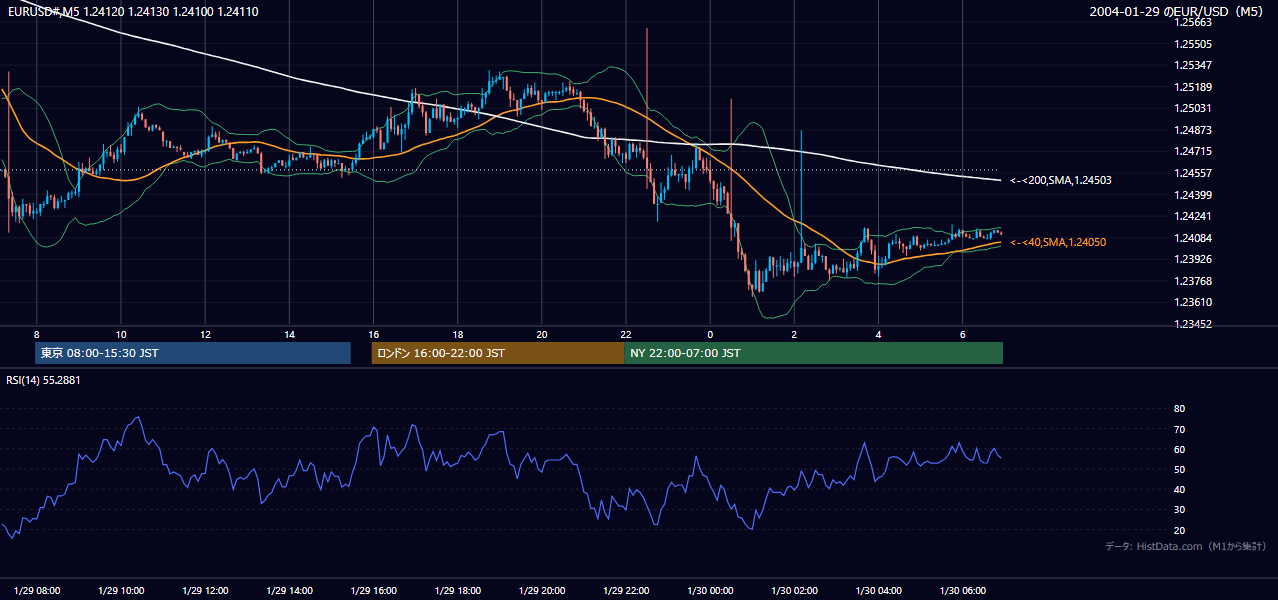Click the RSI scale value 60
This screenshot has height=600, width=1278.
pyautogui.click(x=1179, y=449)
